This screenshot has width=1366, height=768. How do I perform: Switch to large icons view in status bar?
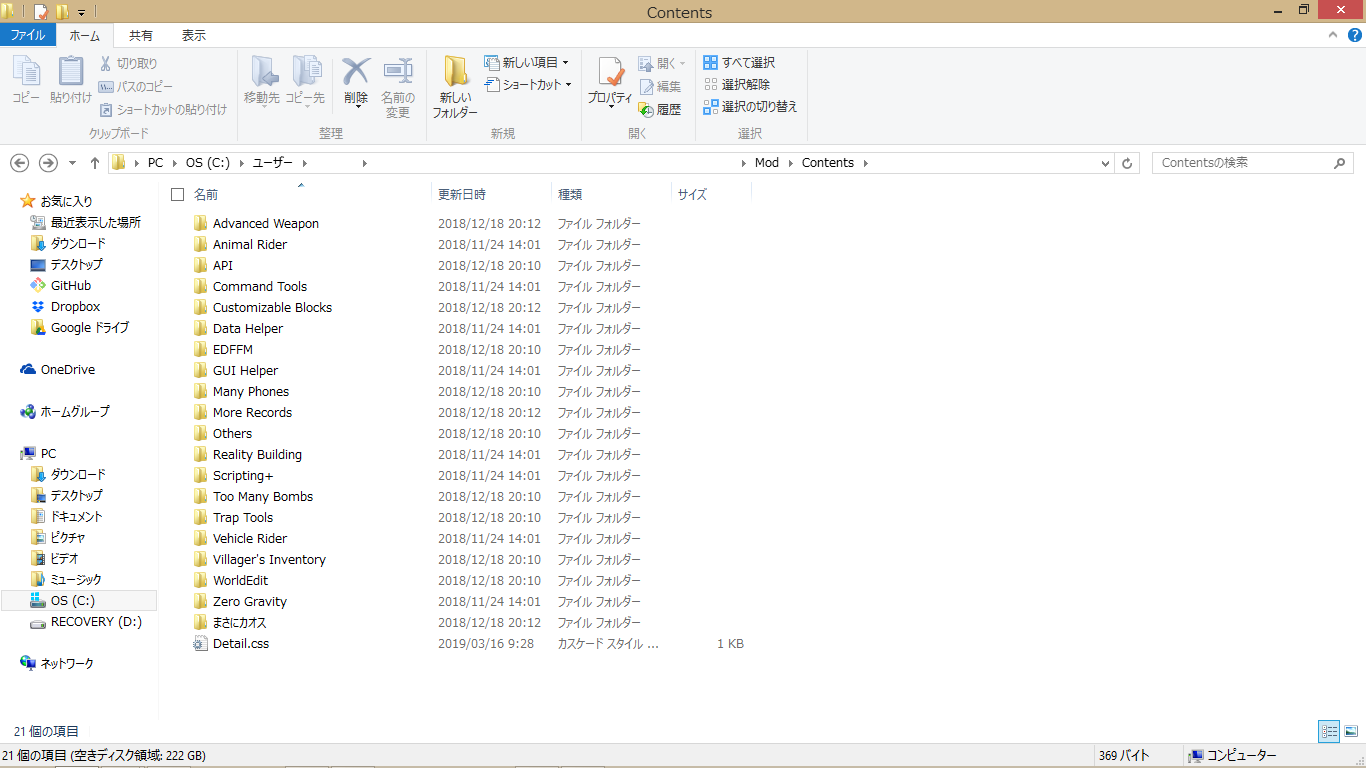(1351, 732)
